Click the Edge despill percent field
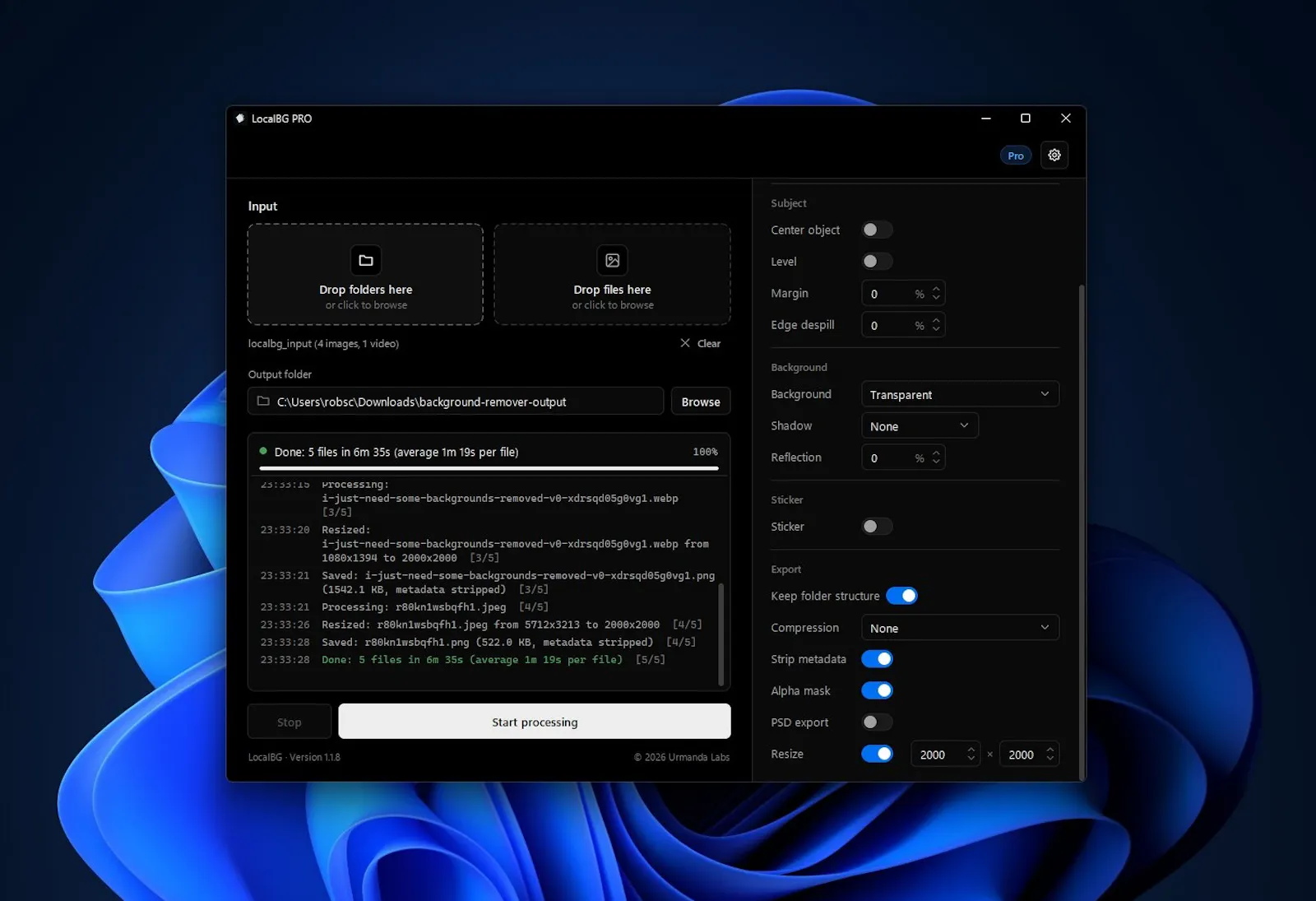Screen dimensions: 1316x901 (902, 325)
